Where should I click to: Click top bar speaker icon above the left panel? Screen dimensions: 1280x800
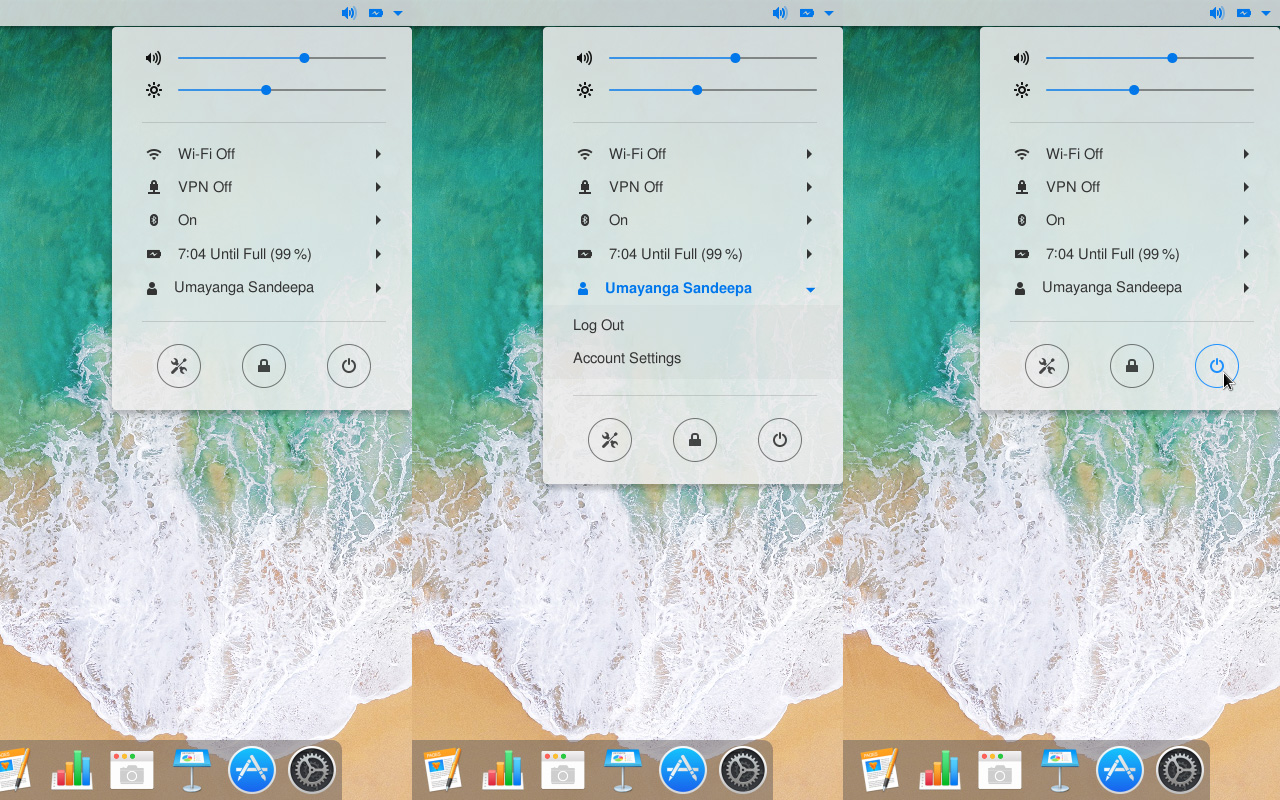tap(348, 13)
